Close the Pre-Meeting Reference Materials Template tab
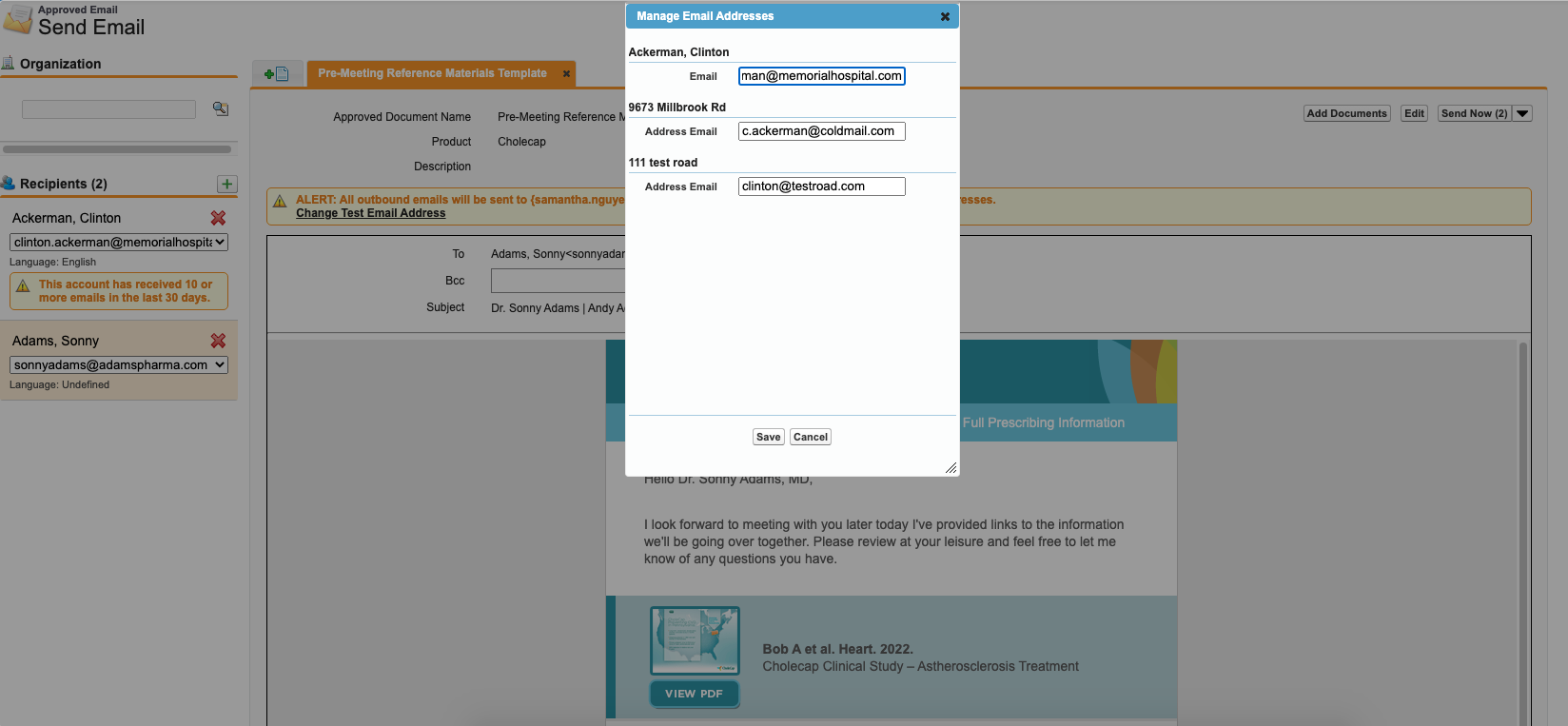Viewport: 1568px width, 726px height. [x=566, y=73]
